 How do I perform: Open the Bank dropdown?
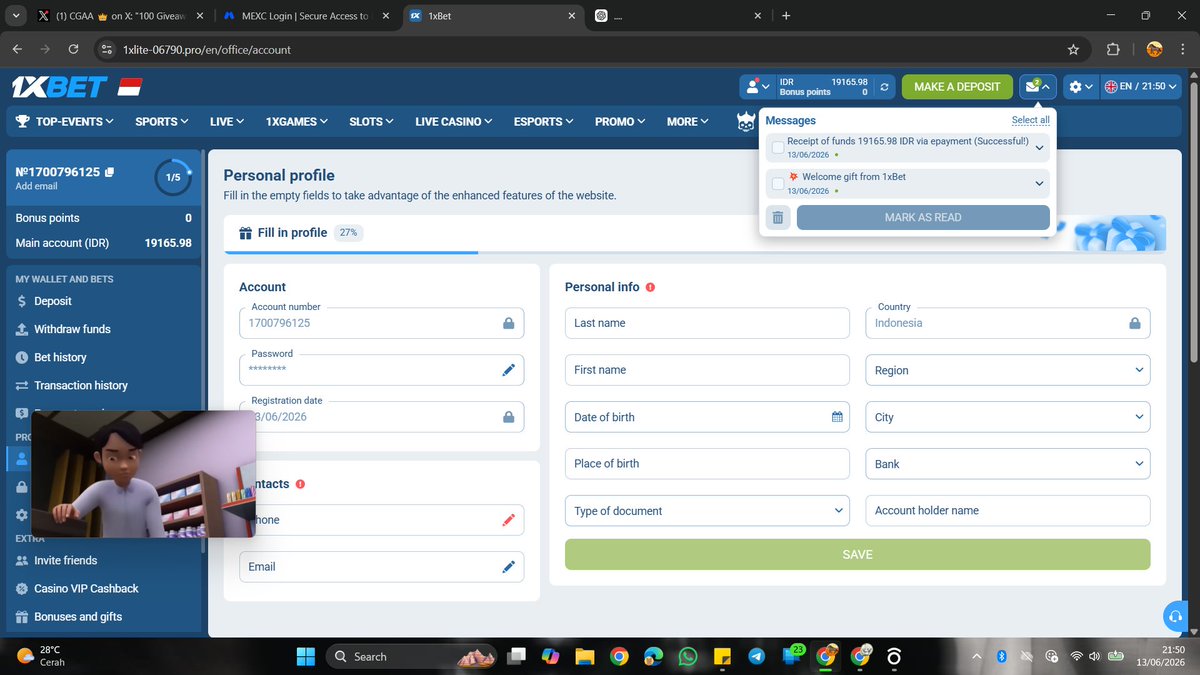click(1007, 464)
